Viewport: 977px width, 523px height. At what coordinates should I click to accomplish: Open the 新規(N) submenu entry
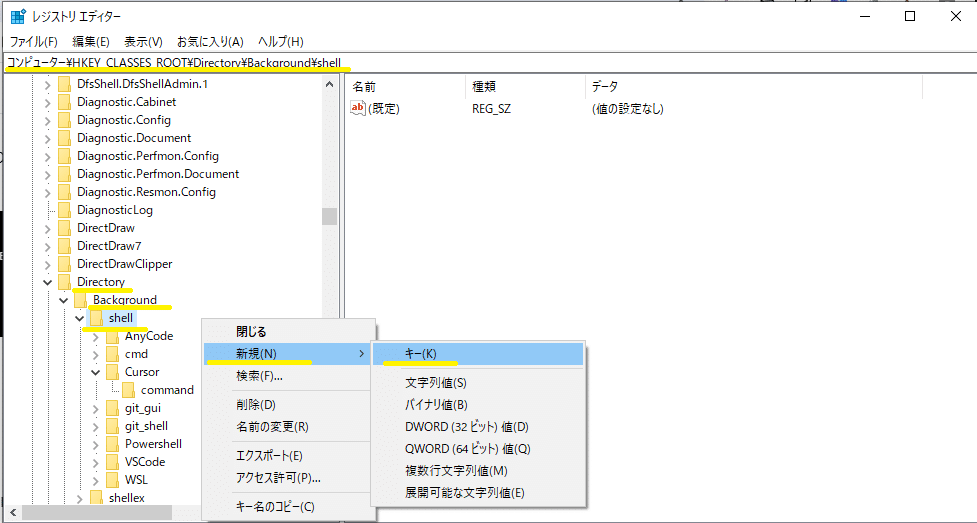coord(289,353)
